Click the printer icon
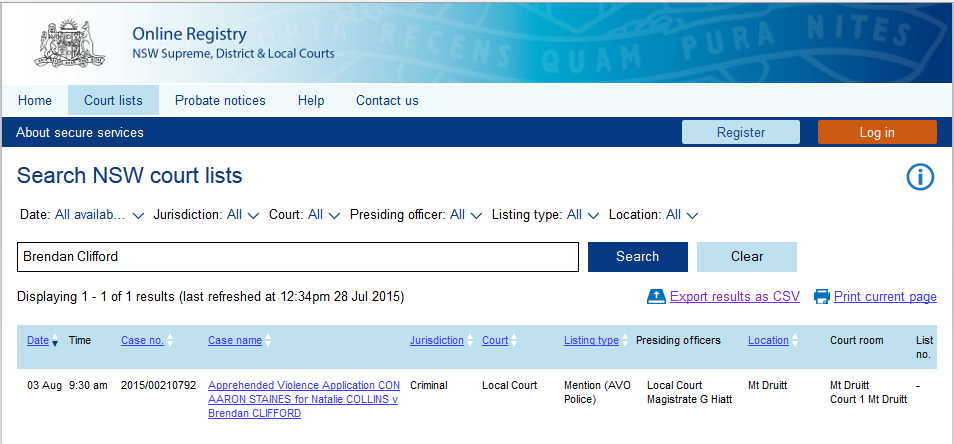This screenshot has width=954, height=444. [x=821, y=296]
